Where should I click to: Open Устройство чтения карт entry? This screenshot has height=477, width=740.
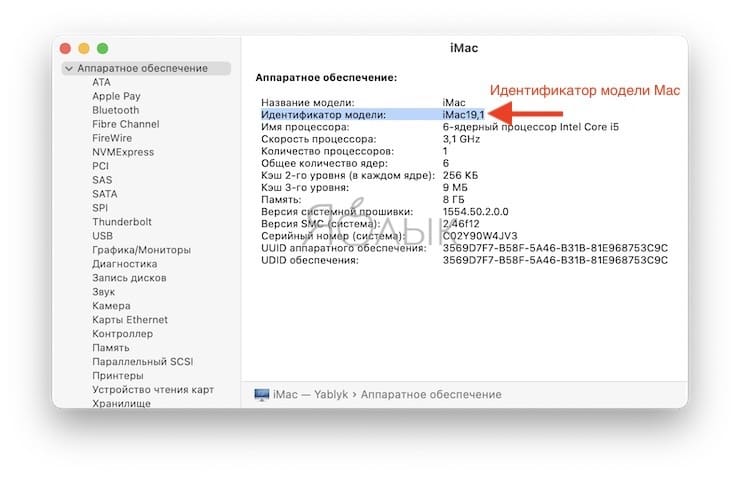[153, 389]
